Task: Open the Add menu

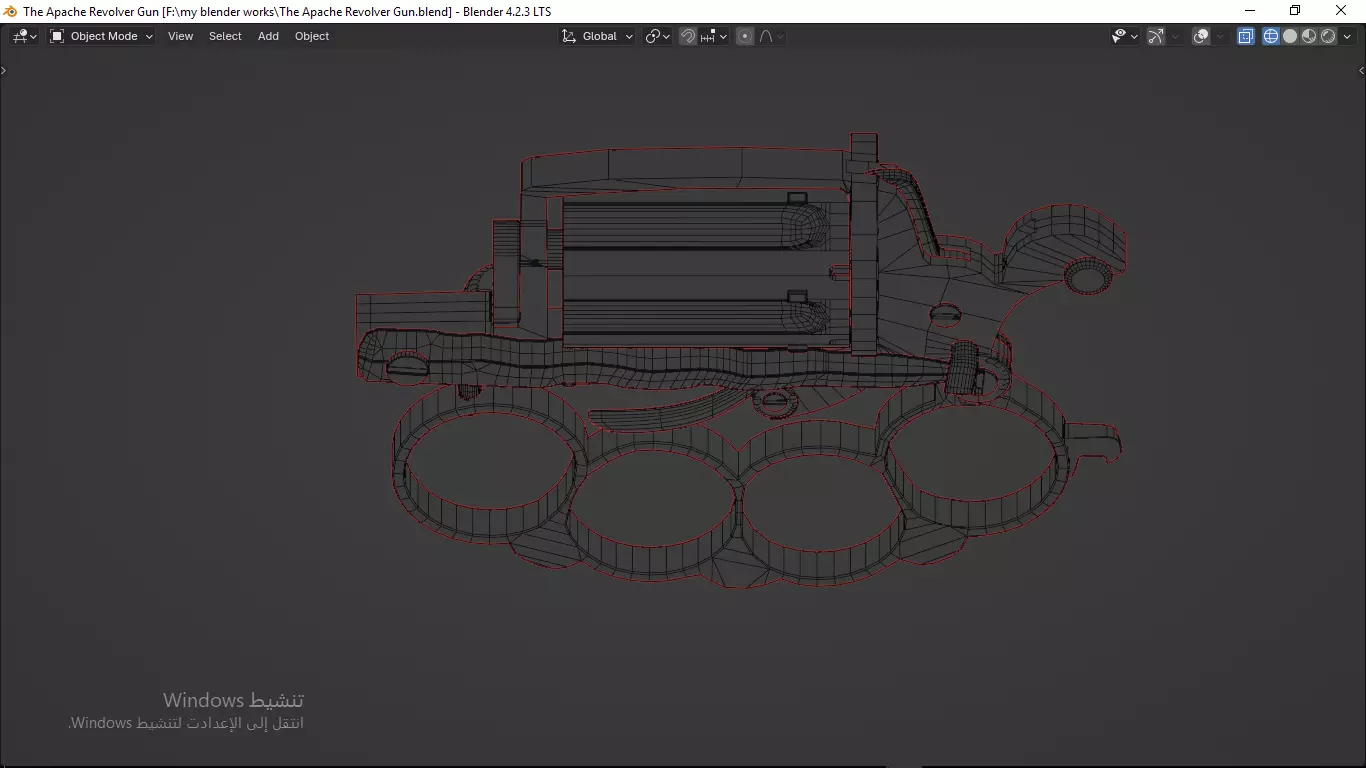Action: (268, 36)
